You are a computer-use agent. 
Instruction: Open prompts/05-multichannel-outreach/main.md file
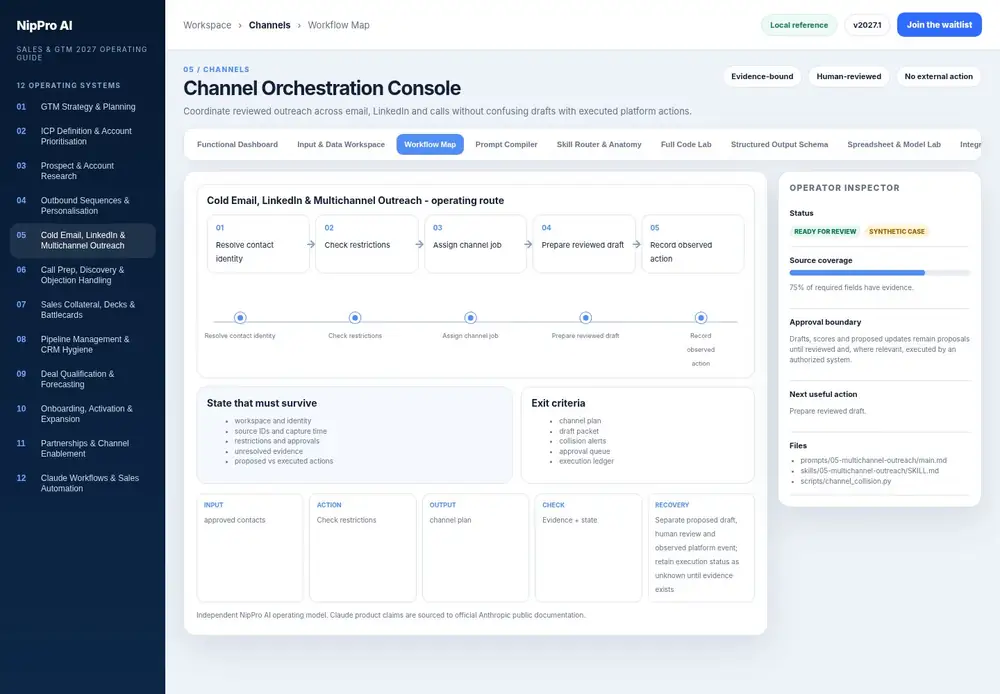coord(874,461)
